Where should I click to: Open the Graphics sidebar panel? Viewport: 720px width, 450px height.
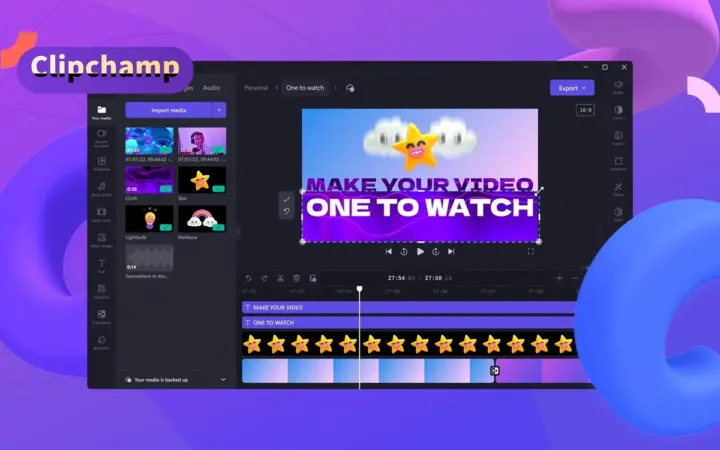point(101,291)
